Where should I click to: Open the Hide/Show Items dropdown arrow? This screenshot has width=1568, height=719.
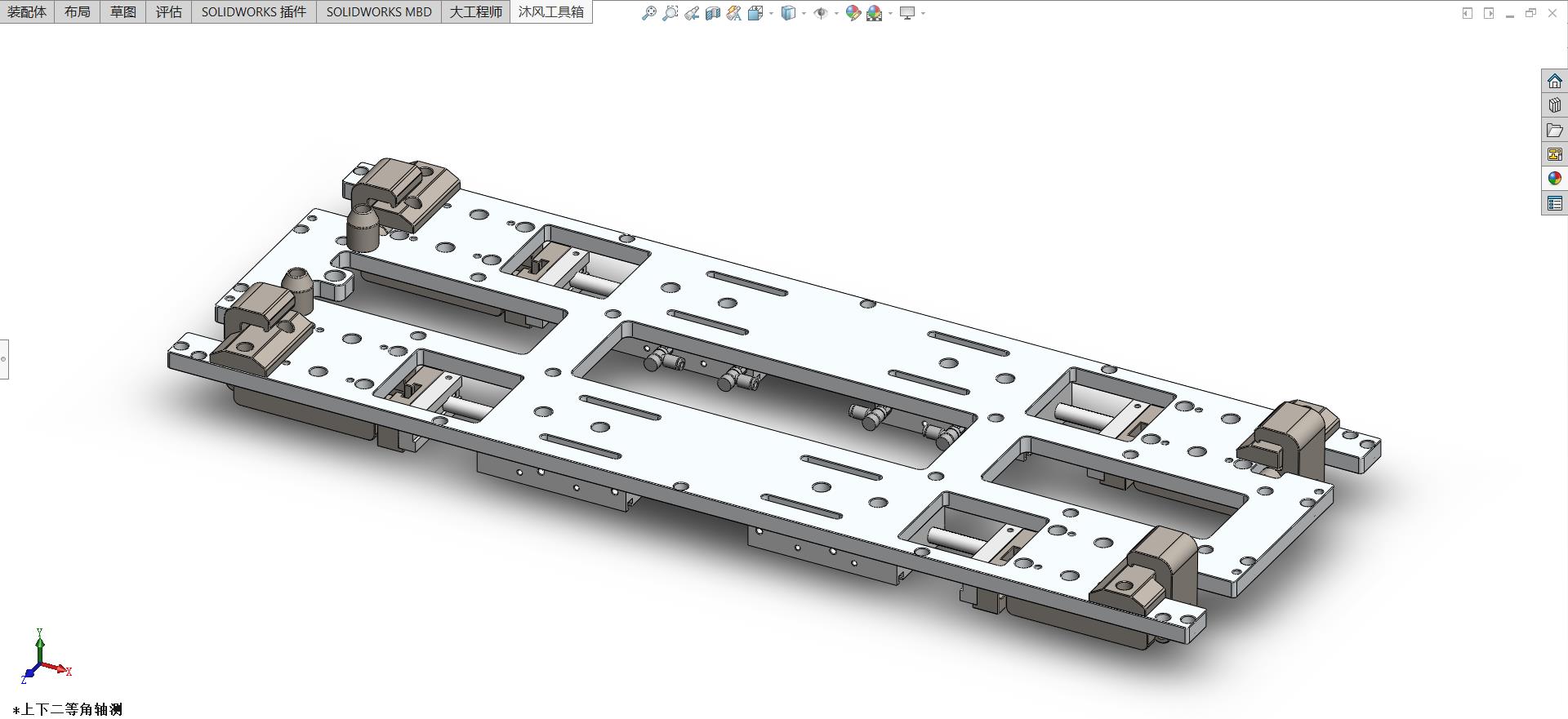[x=836, y=13]
